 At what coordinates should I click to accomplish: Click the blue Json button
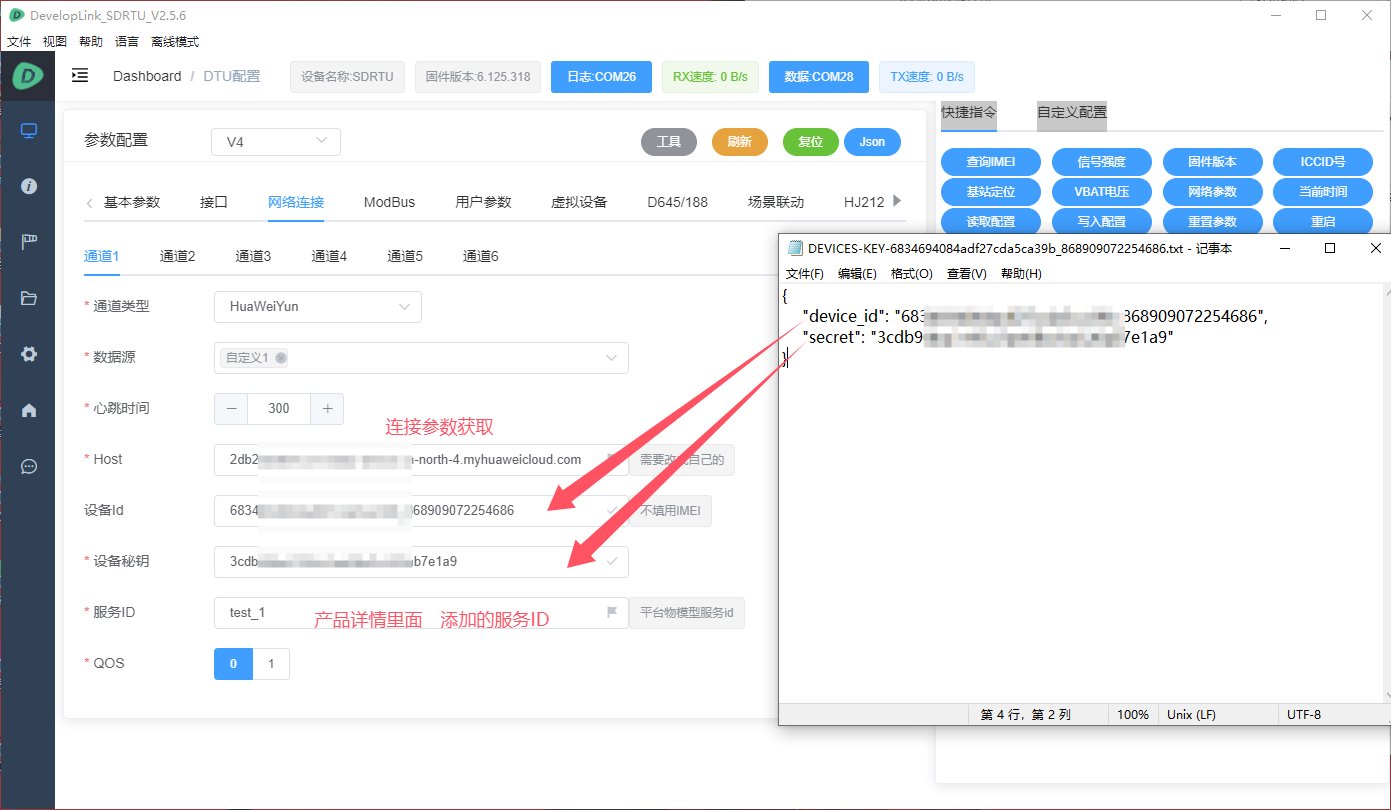pos(872,142)
